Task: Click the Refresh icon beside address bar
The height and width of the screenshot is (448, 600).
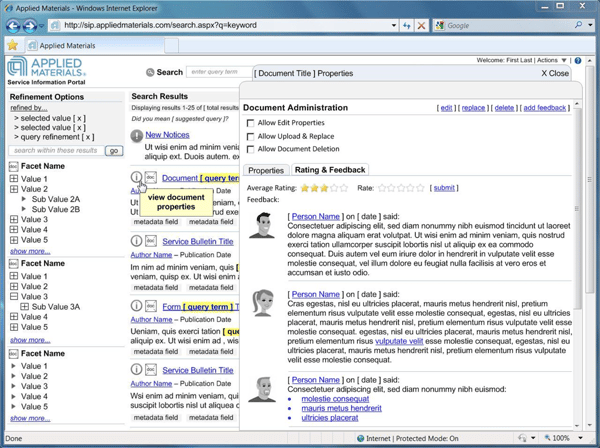Action: [x=406, y=26]
